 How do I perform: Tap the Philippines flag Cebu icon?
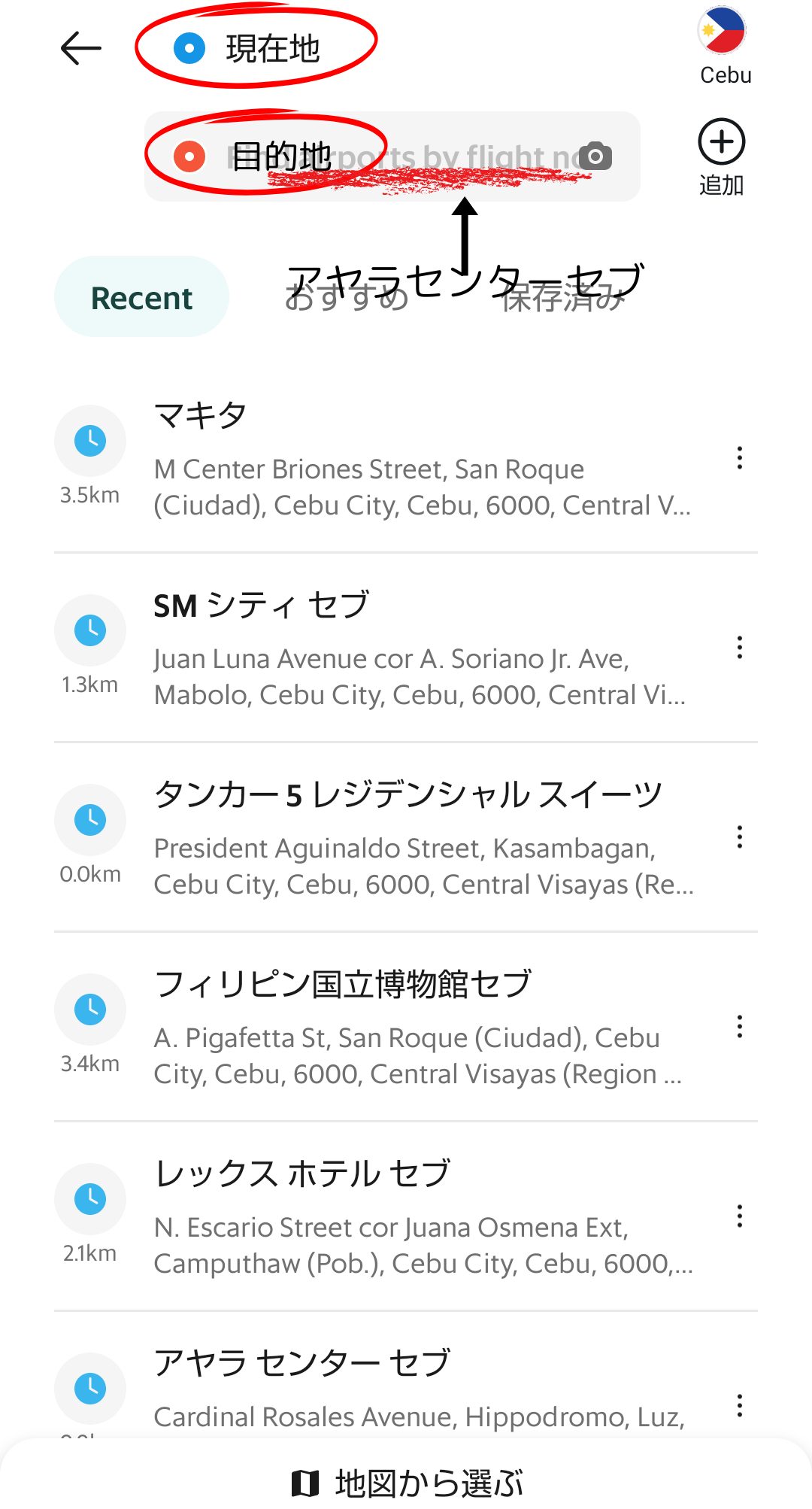pos(722,32)
